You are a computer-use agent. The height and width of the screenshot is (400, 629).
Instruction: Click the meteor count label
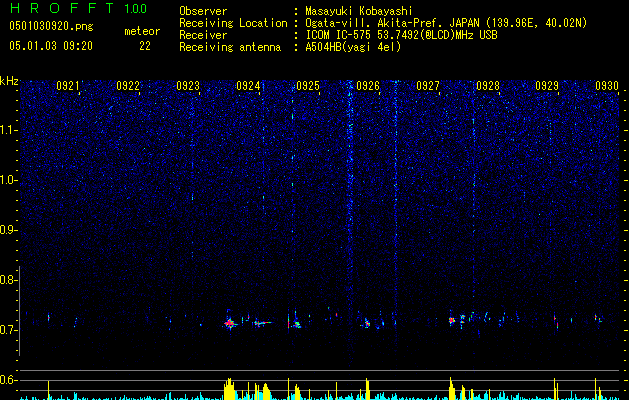142,31
